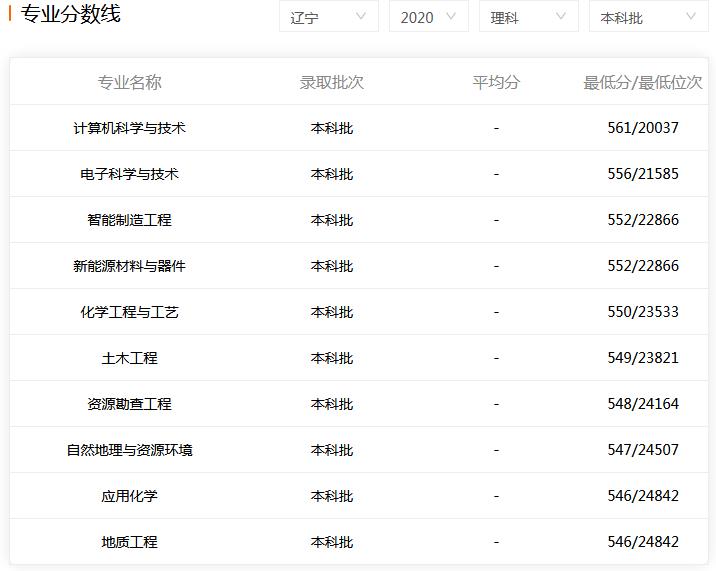Click the 最低分/最低位次 column header

click(x=643, y=82)
